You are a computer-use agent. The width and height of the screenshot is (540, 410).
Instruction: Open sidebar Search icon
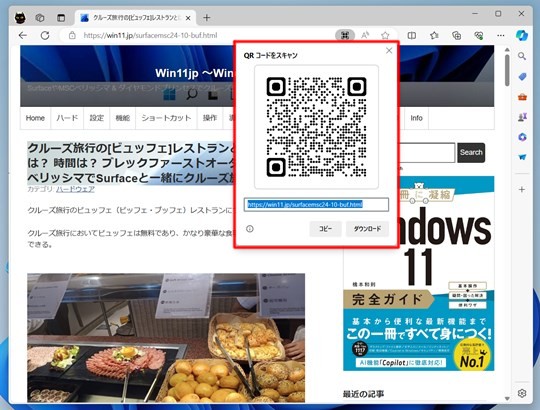pyautogui.click(x=522, y=56)
